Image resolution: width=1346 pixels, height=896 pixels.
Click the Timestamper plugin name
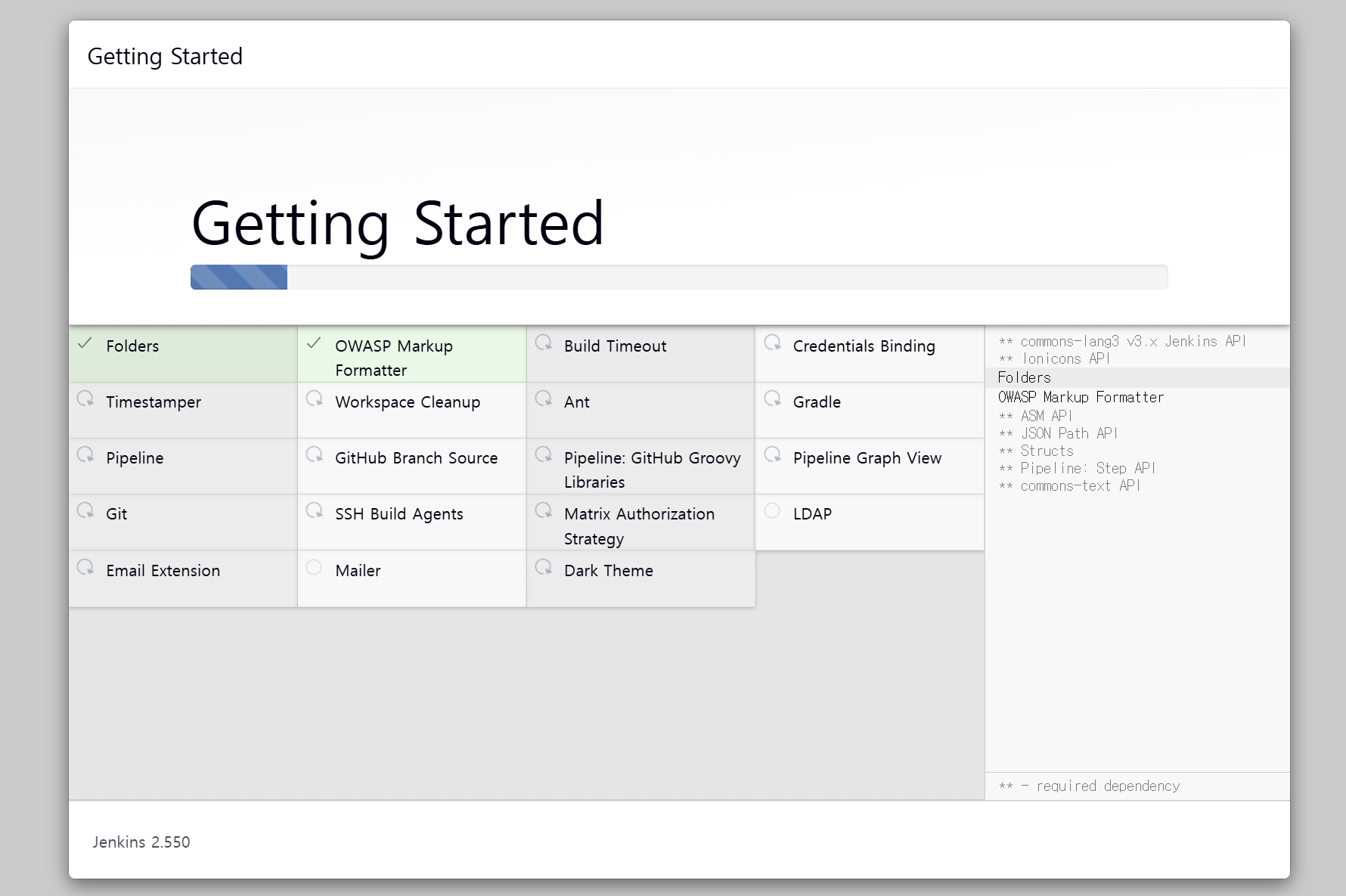[x=154, y=402]
